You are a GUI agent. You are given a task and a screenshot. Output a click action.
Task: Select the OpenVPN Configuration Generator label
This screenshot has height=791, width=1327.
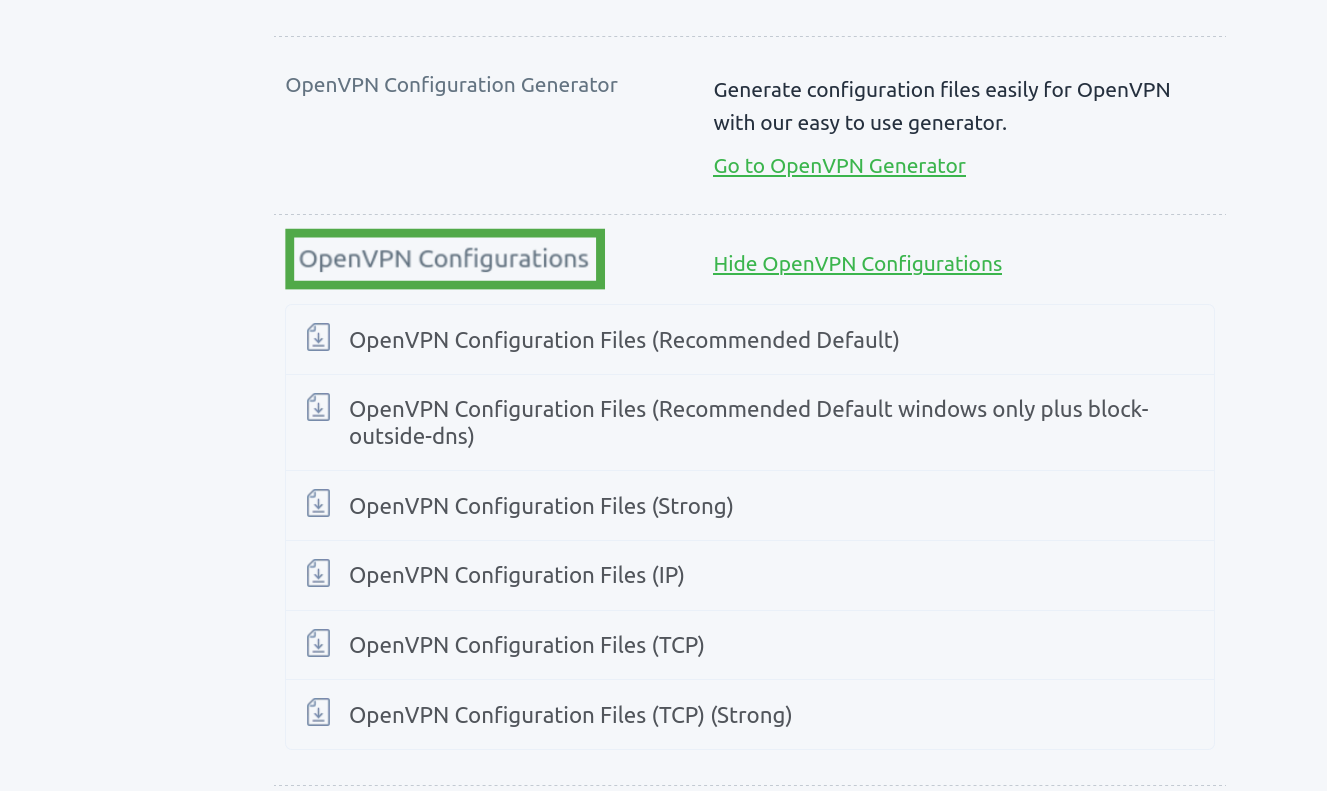452,85
